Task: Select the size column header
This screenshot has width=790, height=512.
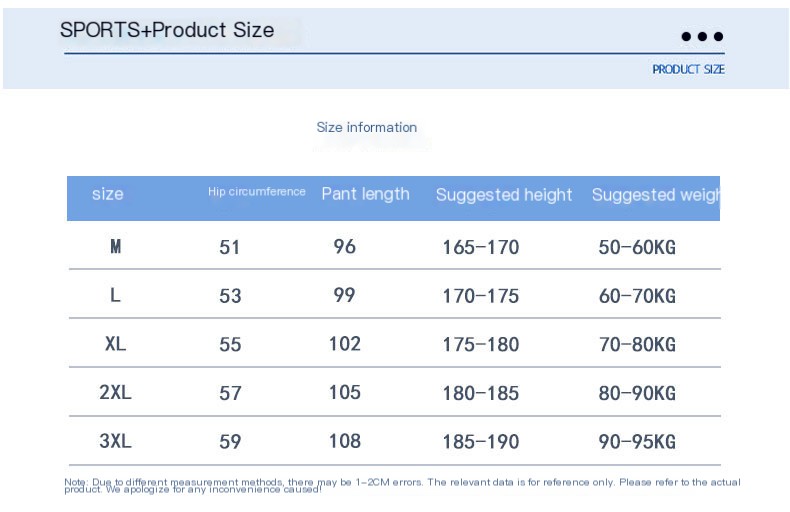Action: tap(108, 194)
